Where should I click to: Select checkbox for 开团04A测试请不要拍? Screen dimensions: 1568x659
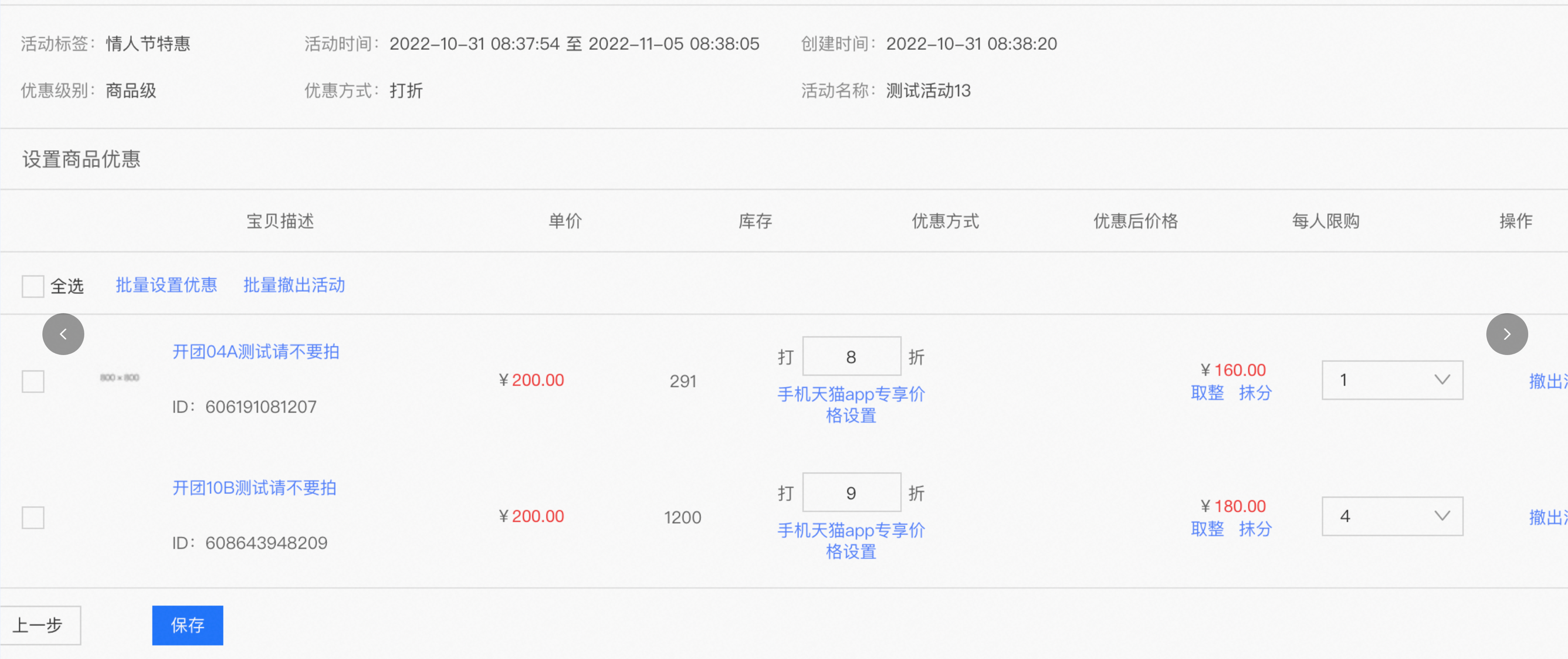click(33, 382)
